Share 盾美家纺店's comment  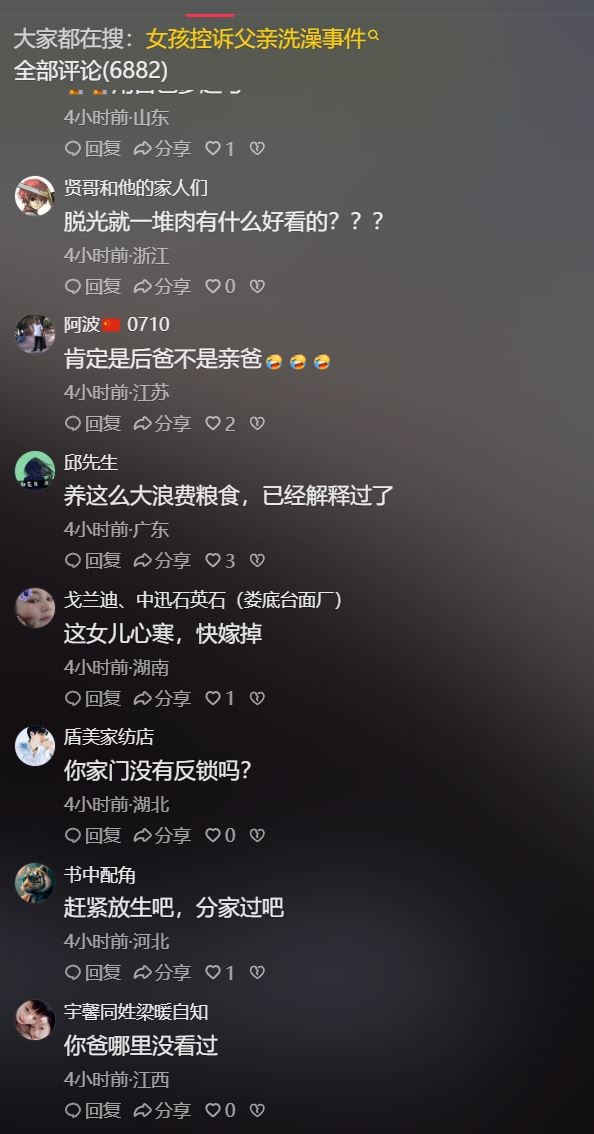(162, 835)
